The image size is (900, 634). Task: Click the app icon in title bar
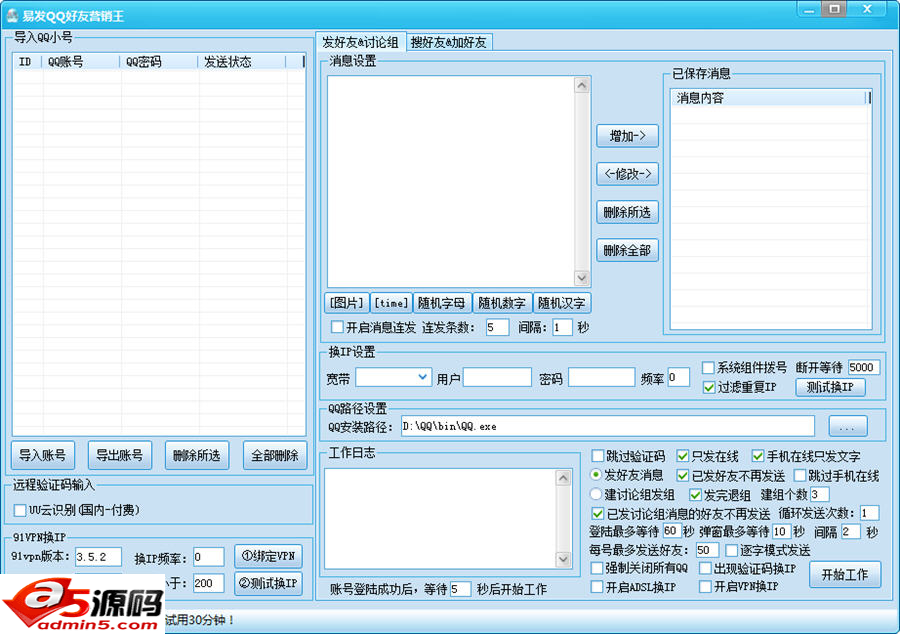pyautogui.click(x=12, y=15)
